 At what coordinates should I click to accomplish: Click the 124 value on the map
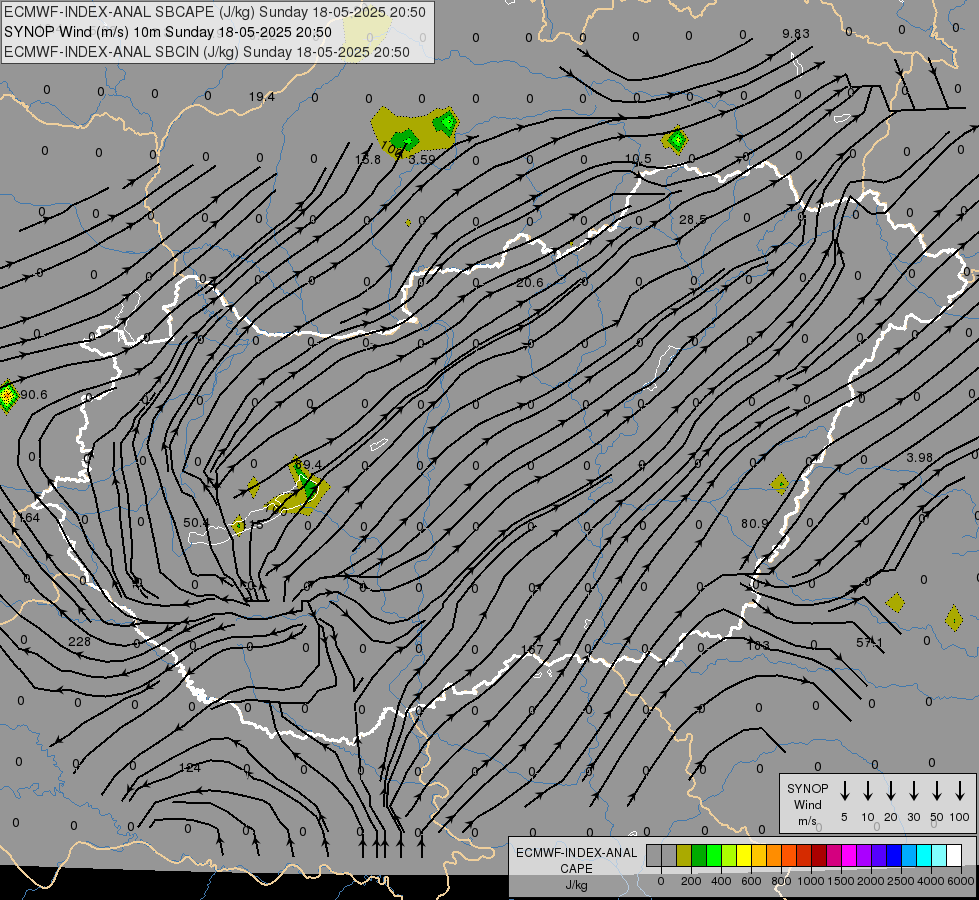(x=190, y=768)
